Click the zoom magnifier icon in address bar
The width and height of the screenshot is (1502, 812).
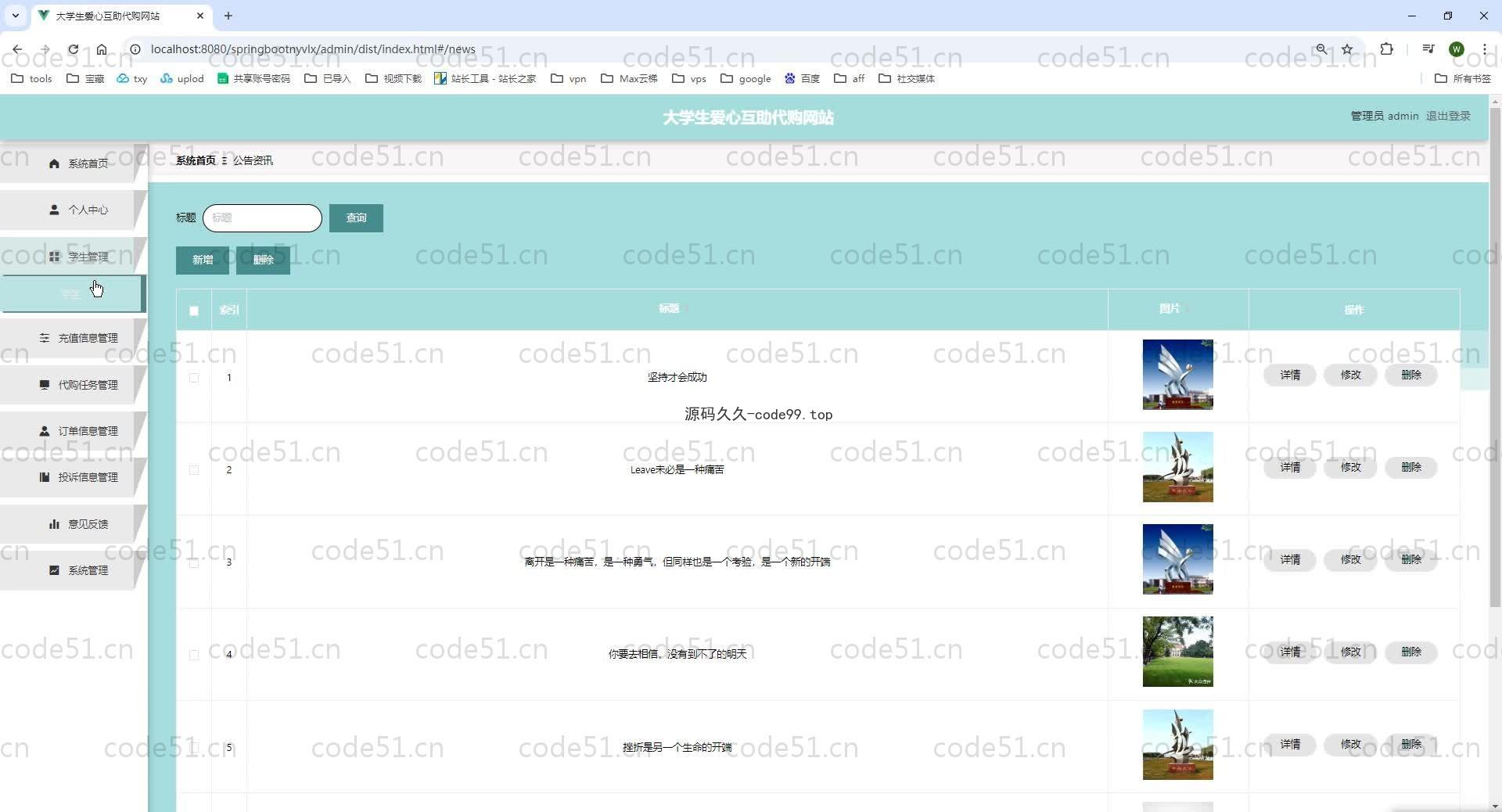click(1321, 49)
